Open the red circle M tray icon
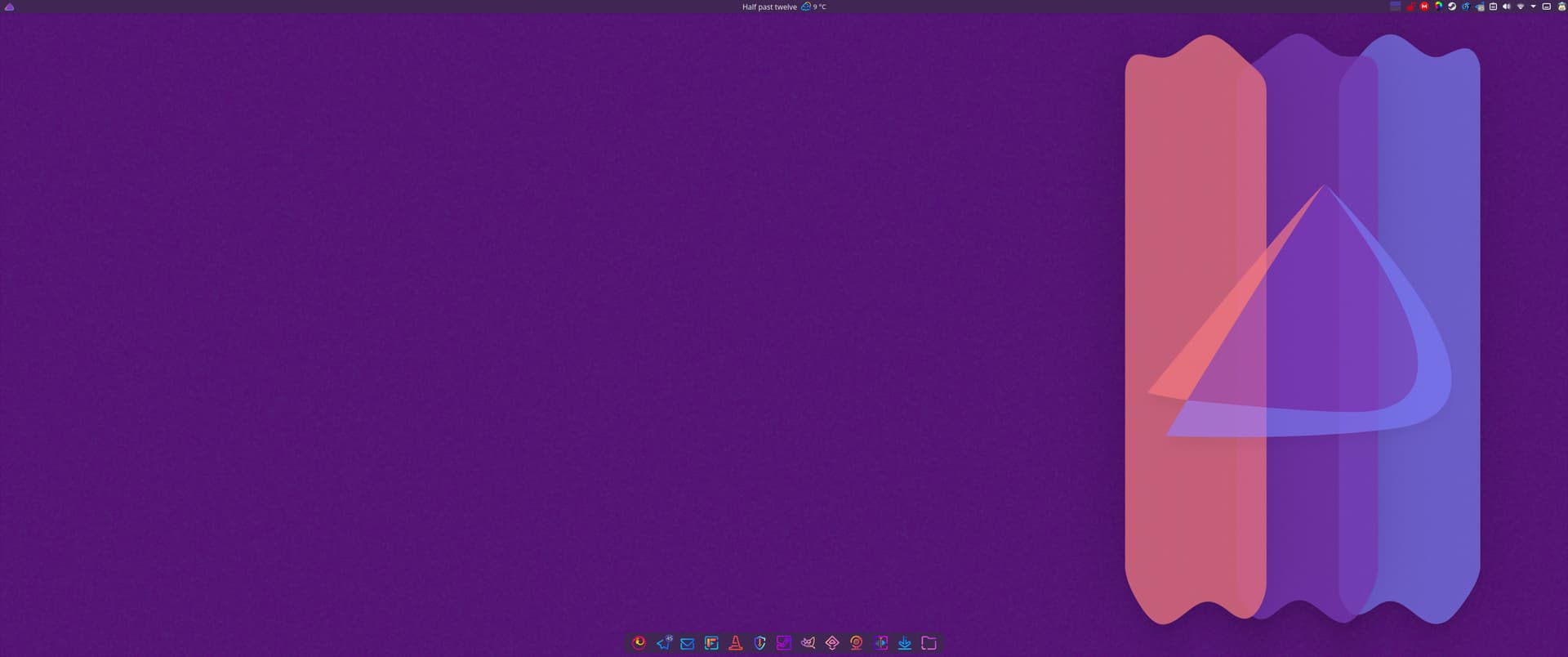1568x657 pixels. 1424,7
